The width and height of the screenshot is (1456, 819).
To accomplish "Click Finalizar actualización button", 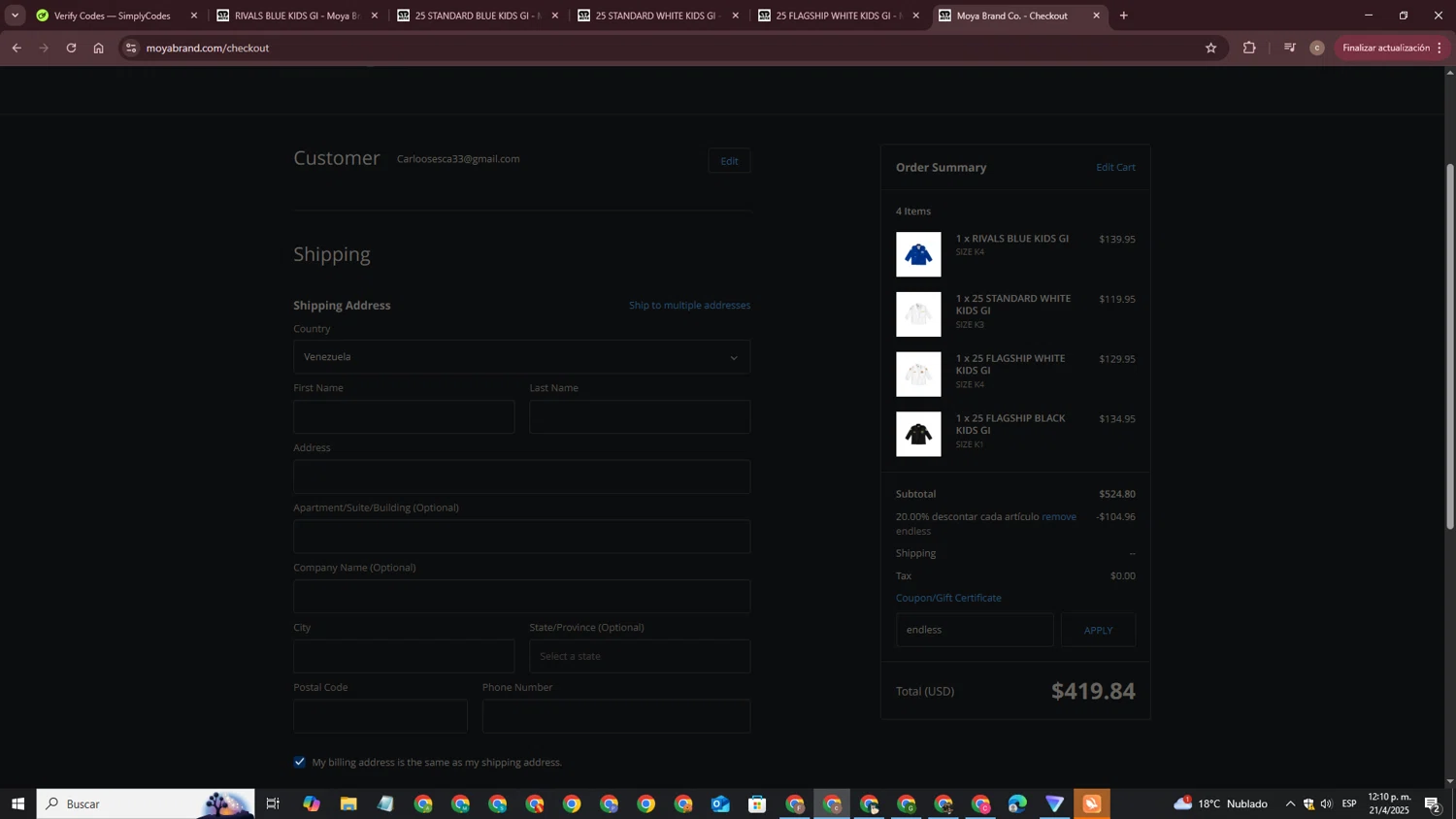I will [x=1385, y=48].
